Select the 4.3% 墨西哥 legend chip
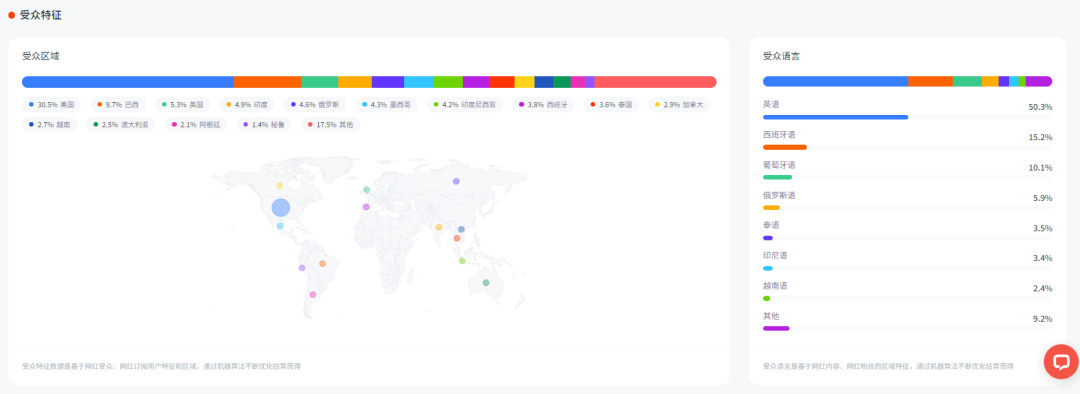 click(386, 105)
